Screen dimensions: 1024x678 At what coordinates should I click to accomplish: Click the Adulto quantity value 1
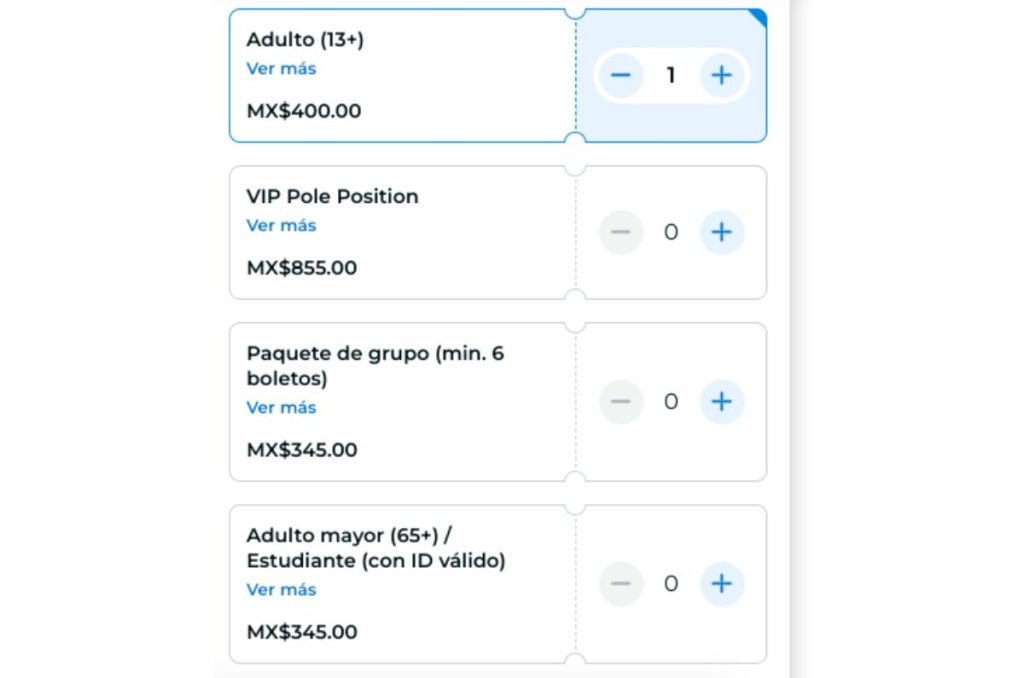(x=671, y=75)
